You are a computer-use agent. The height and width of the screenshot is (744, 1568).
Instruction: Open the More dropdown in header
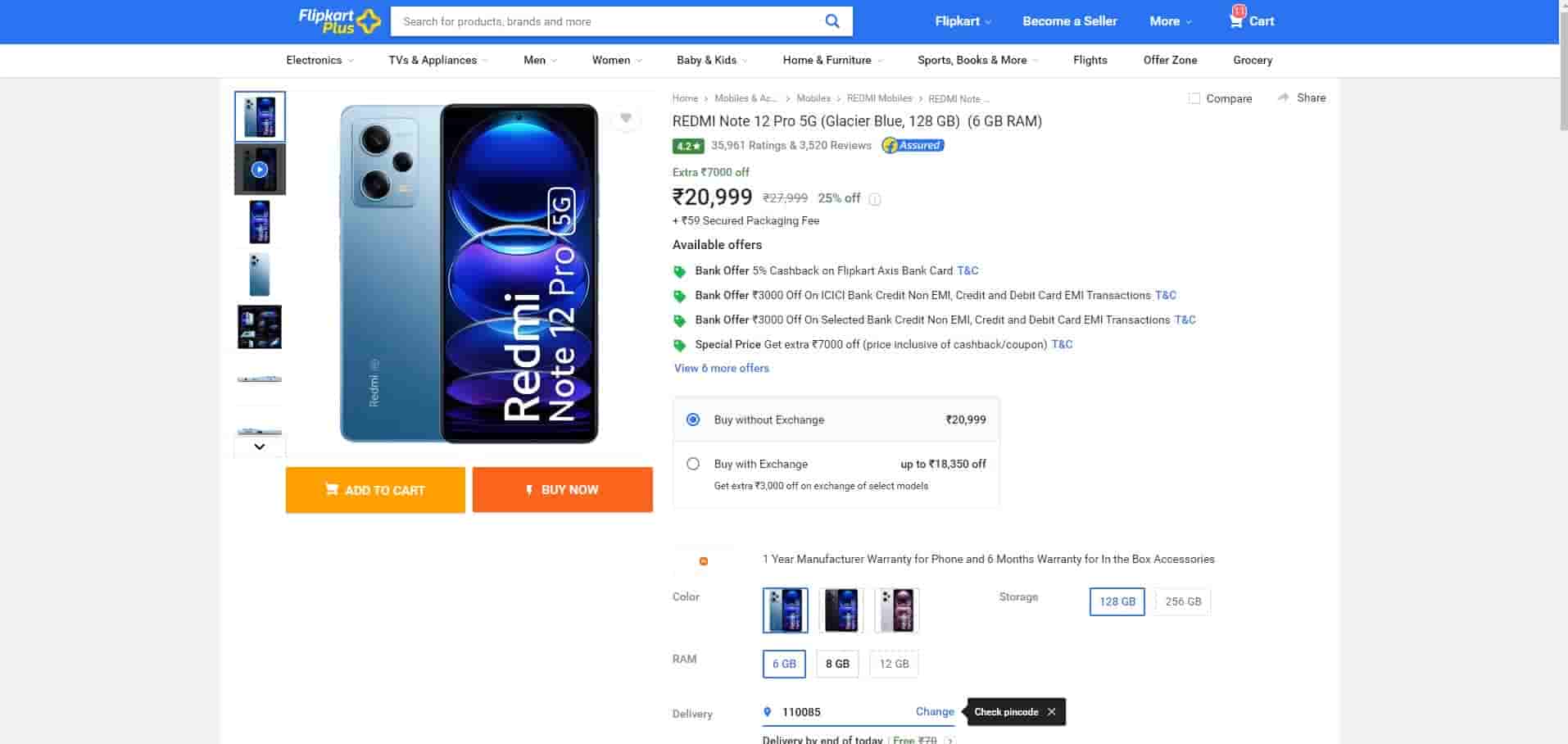click(x=1170, y=21)
